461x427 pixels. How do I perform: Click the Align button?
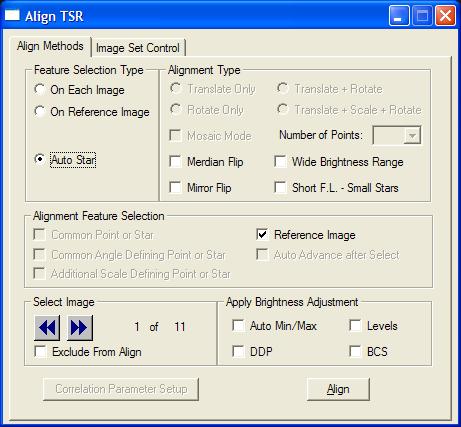[x=338, y=389]
